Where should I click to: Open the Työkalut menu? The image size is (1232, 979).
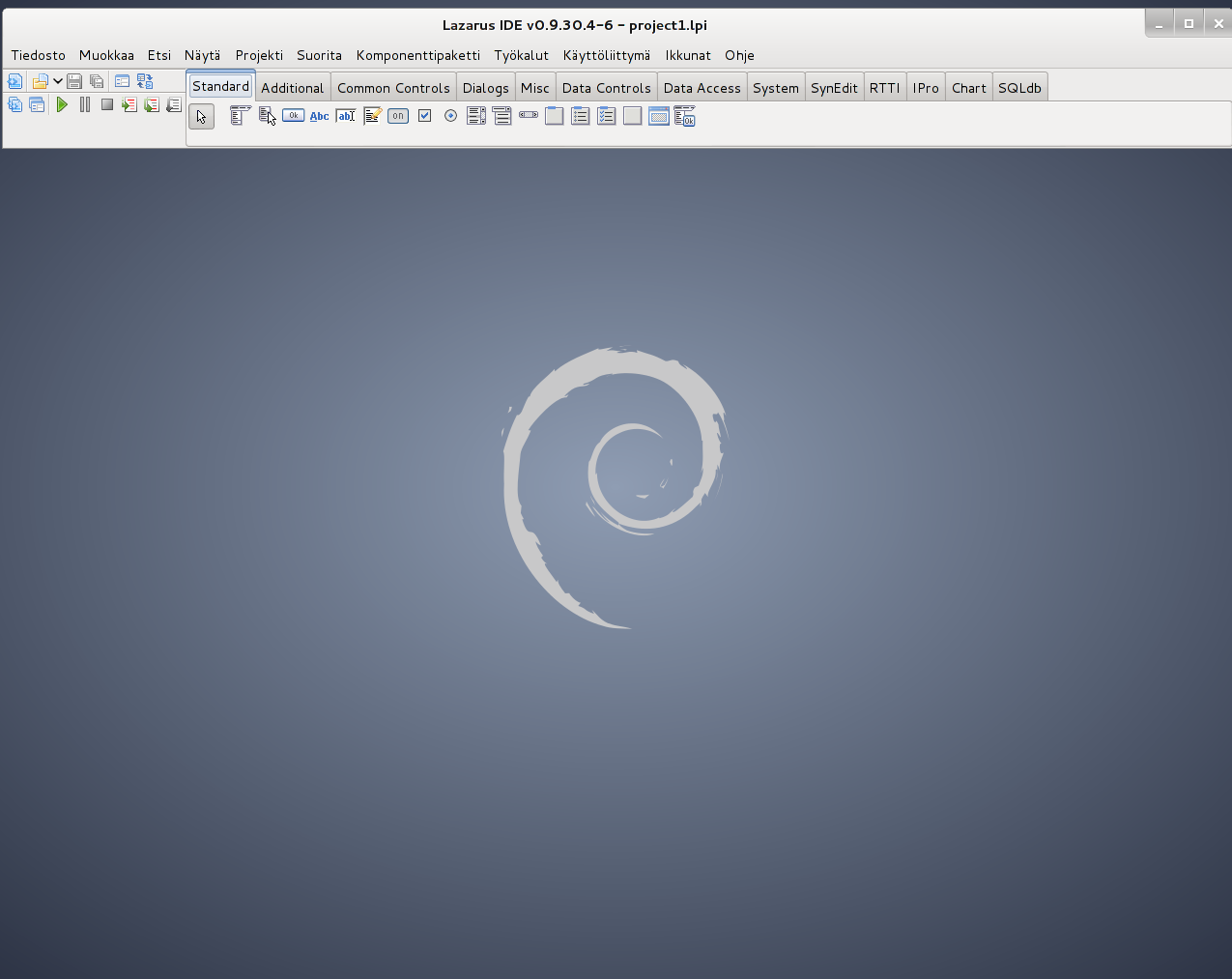522,55
